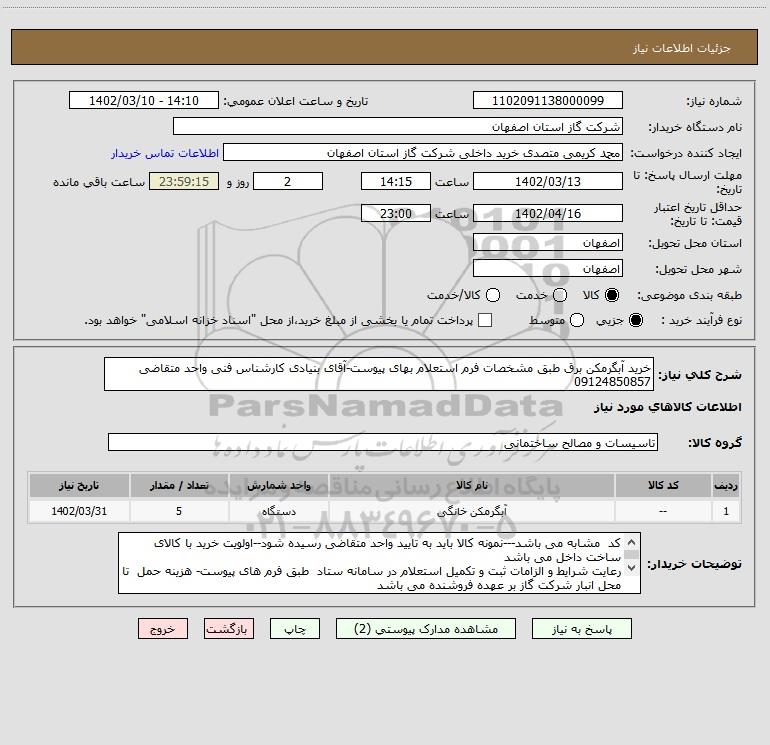Screen dimensions: 770x745
Task: Click the واحد شمارش column header
Action: (x=278, y=485)
